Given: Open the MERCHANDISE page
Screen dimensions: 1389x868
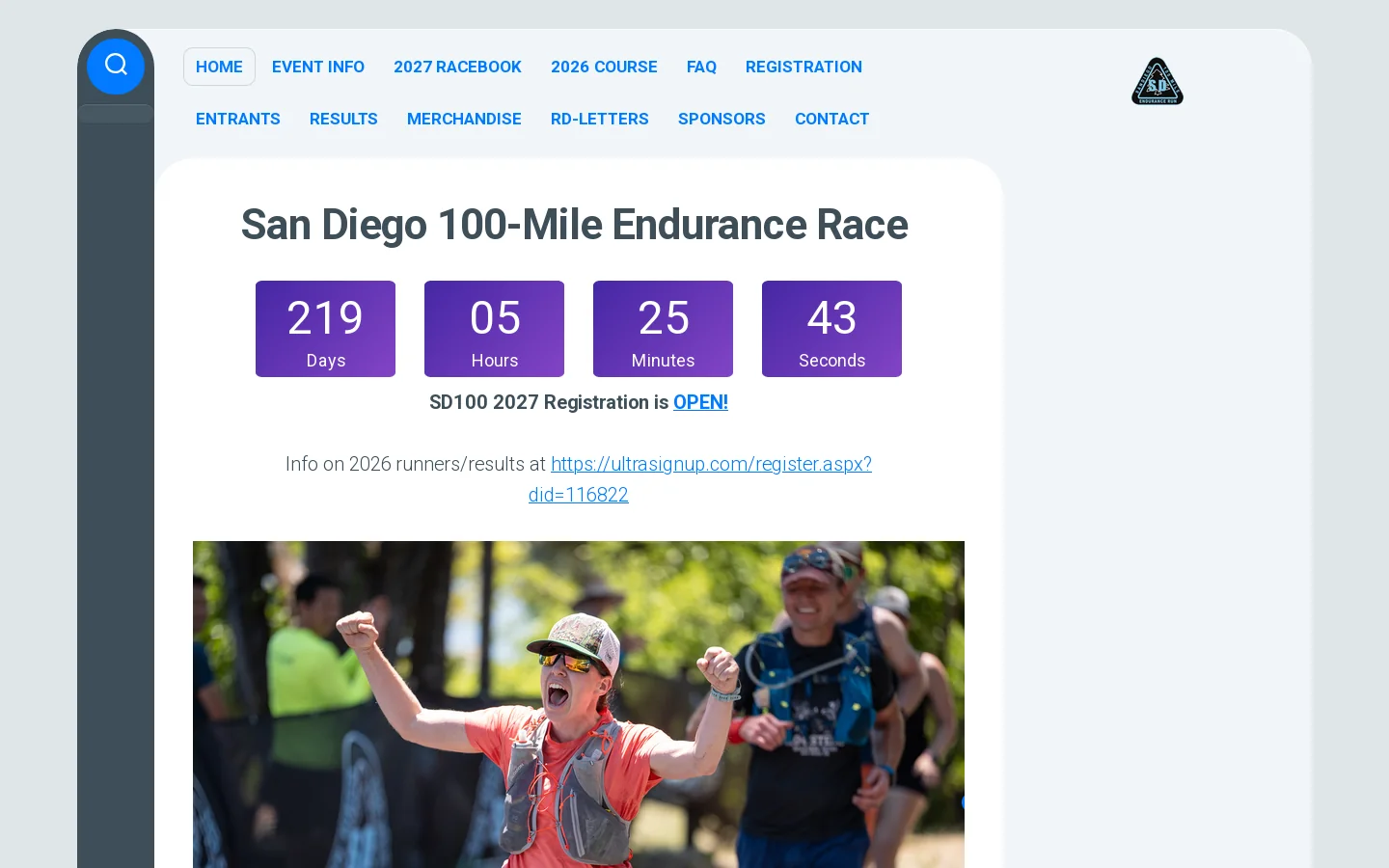Looking at the screenshot, I should click(464, 119).
